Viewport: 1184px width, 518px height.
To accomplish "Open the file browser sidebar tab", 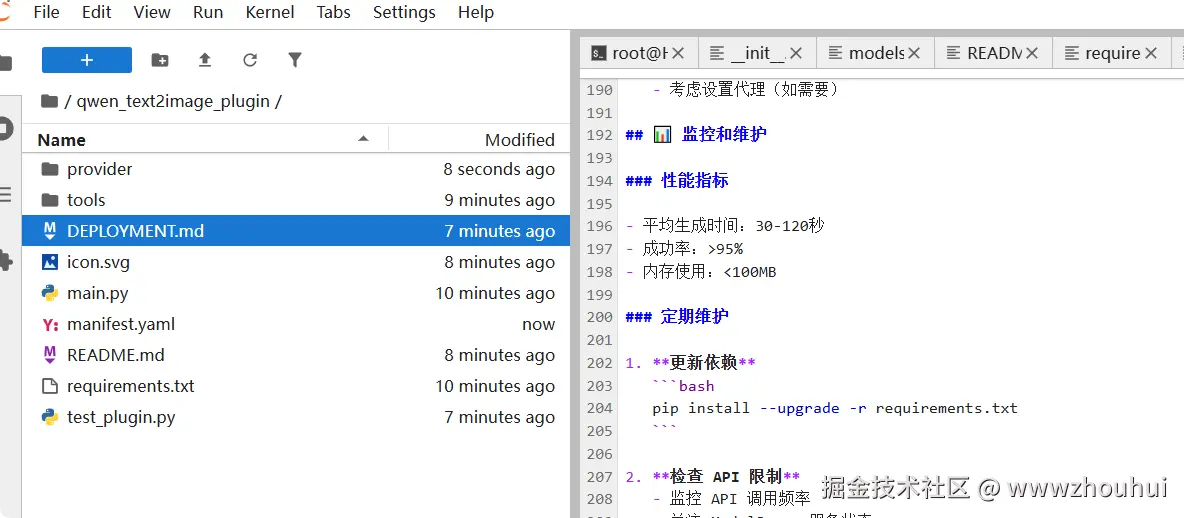I will coord(5,62).
